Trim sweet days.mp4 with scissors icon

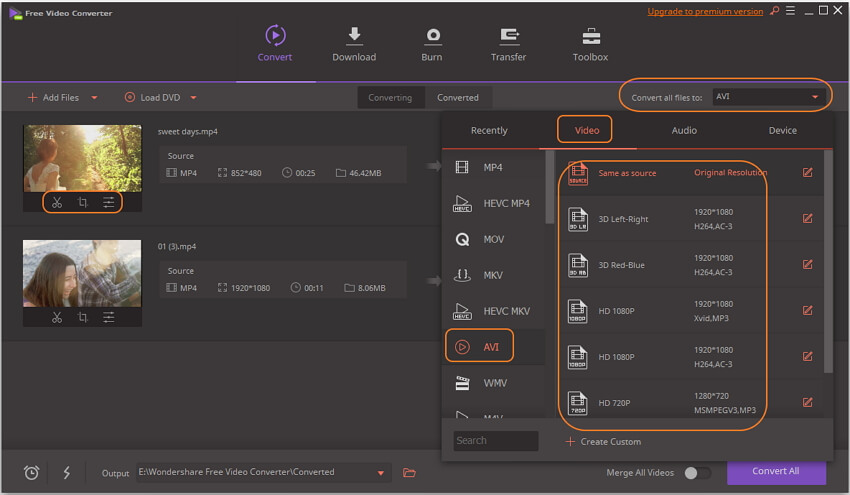(57, 203)
